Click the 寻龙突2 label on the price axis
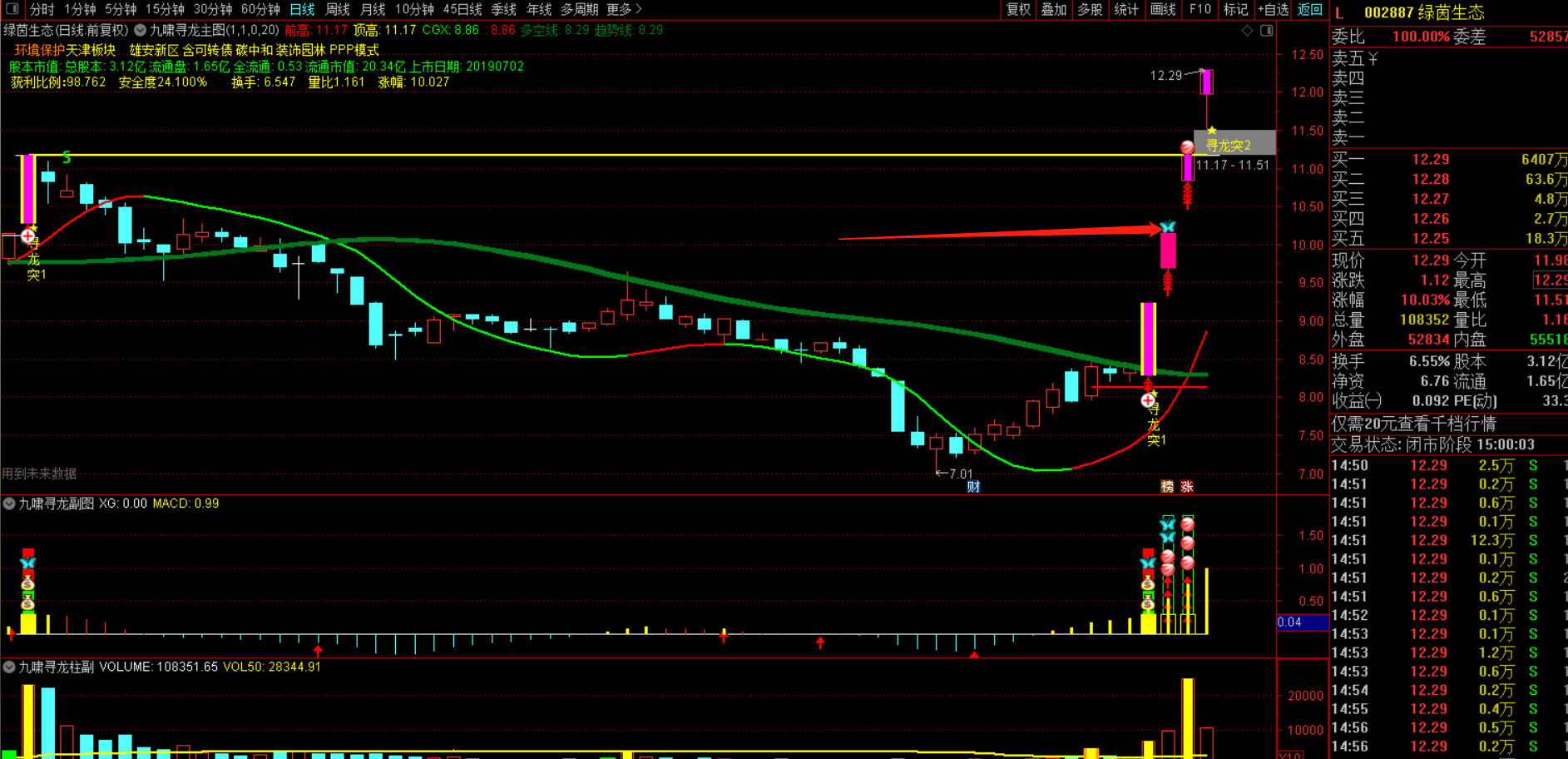The image size is (1568, 759). point(1229,146)
